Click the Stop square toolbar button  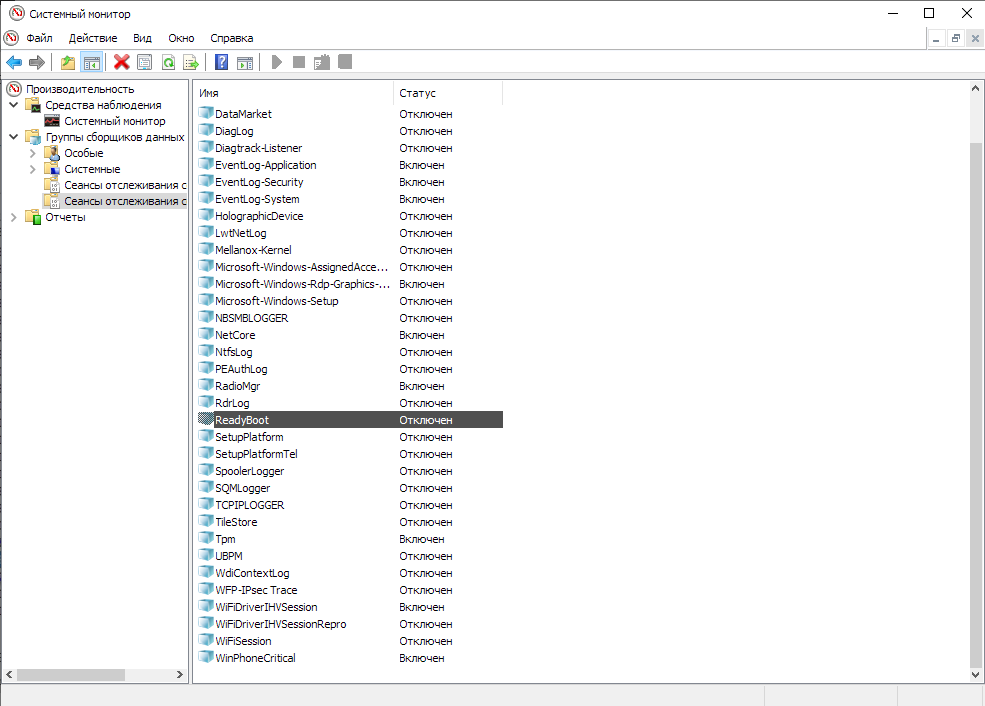(299, 62)
